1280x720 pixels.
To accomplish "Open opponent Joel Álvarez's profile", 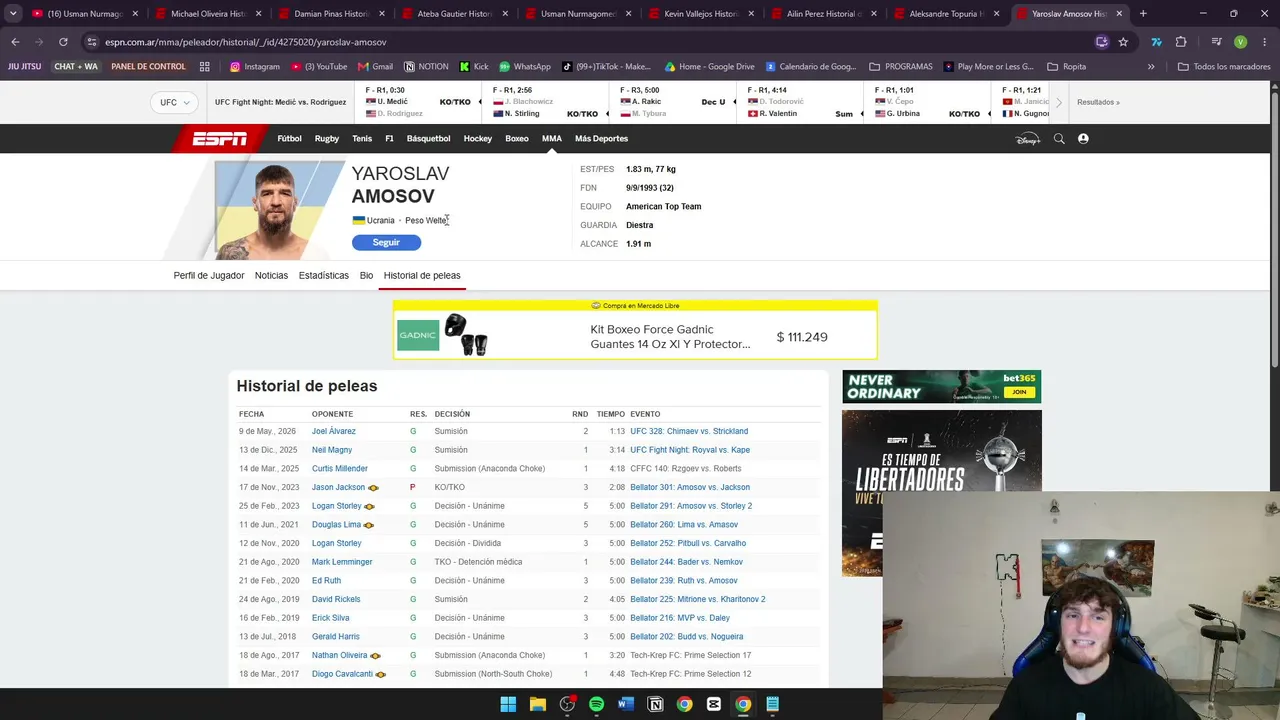I will pos(334,431).
